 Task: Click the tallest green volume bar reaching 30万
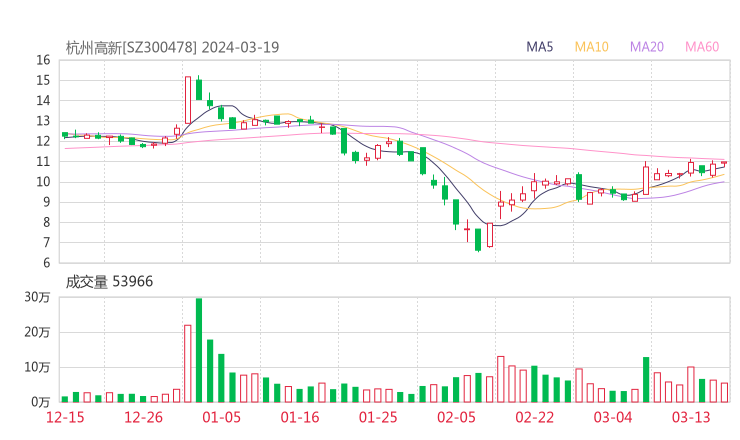pyautogui.click(x=199, y=350)
